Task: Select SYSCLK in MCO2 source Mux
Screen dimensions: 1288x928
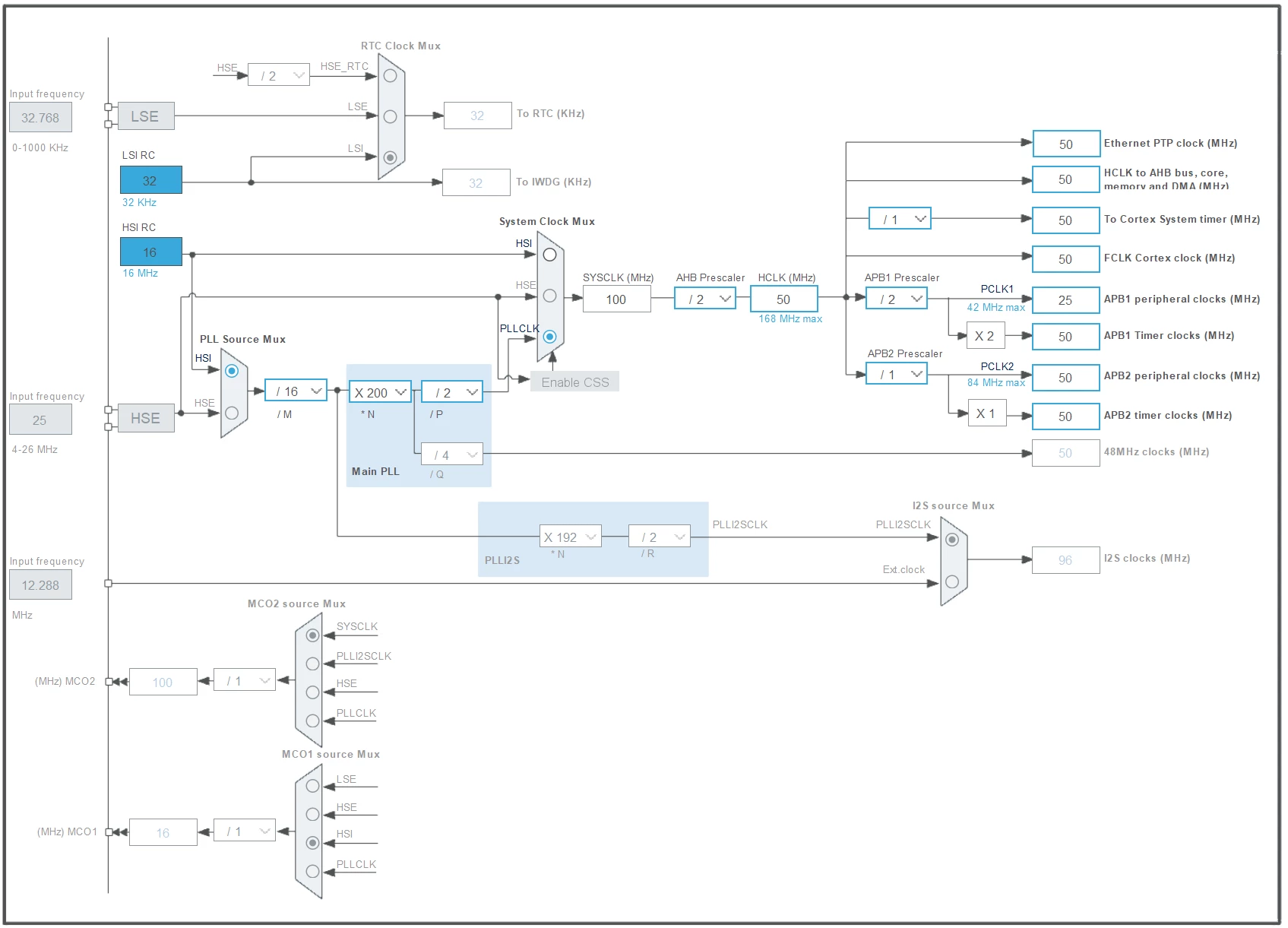Action: pos(312,635)
